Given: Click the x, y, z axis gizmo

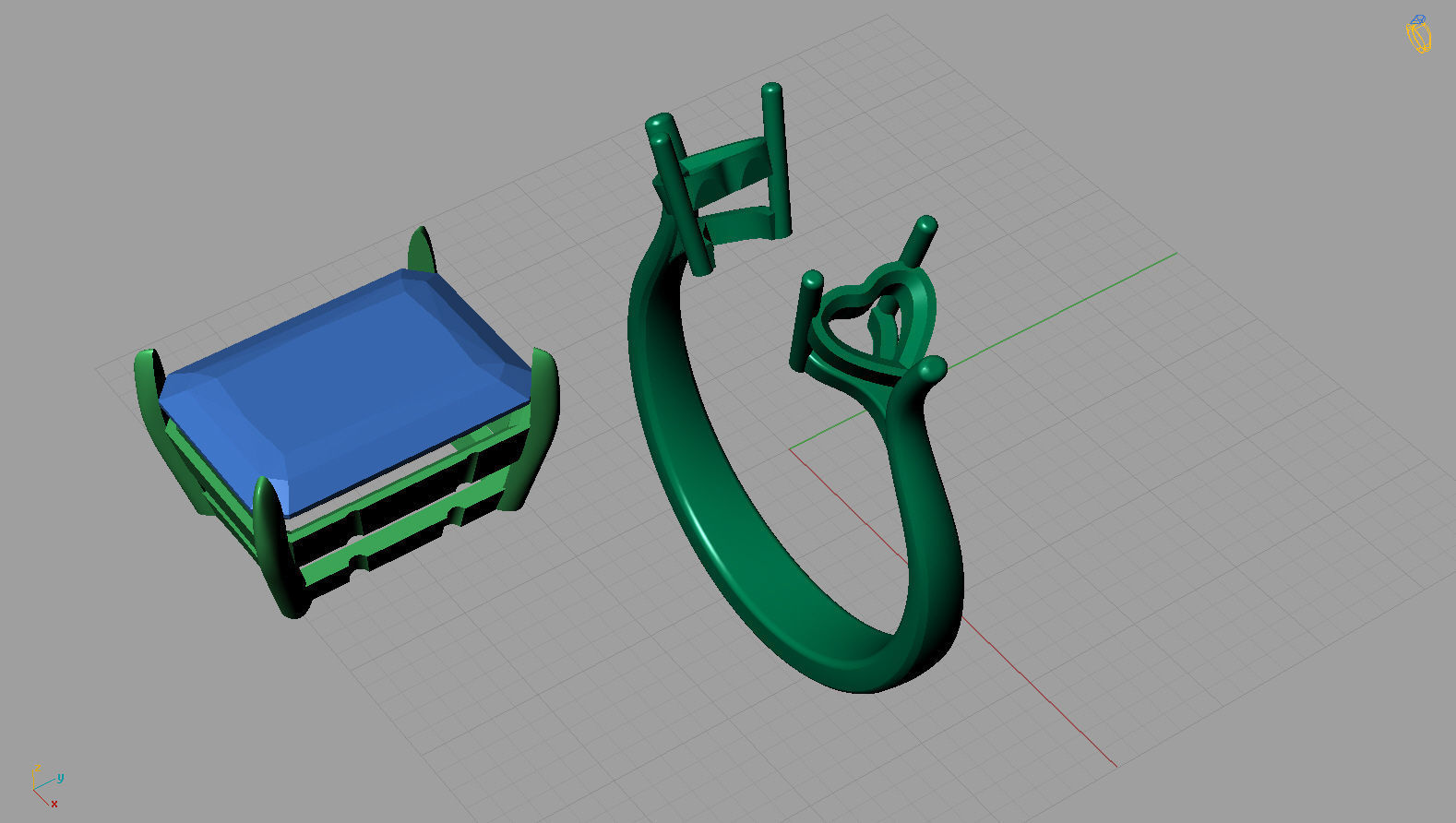Looking at the screenshot, I should [x=47, y=787].
